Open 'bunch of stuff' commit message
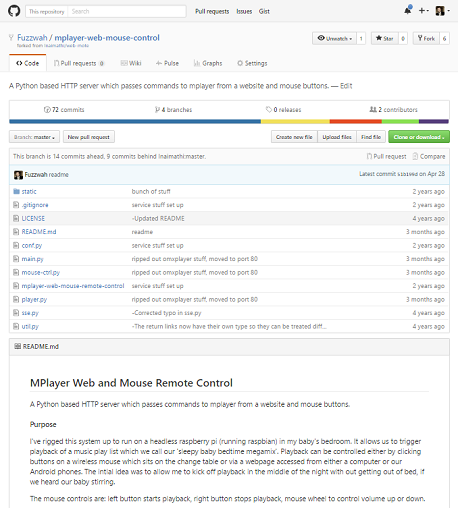 151,191
